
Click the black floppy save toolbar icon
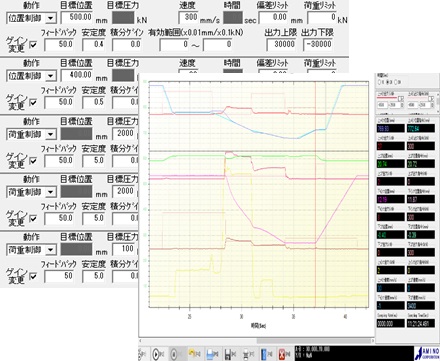228,354
